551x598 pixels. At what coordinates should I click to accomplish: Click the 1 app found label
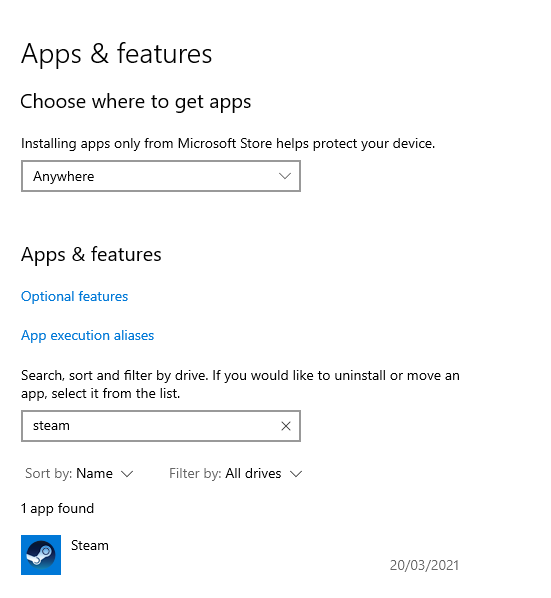[57, 508]
